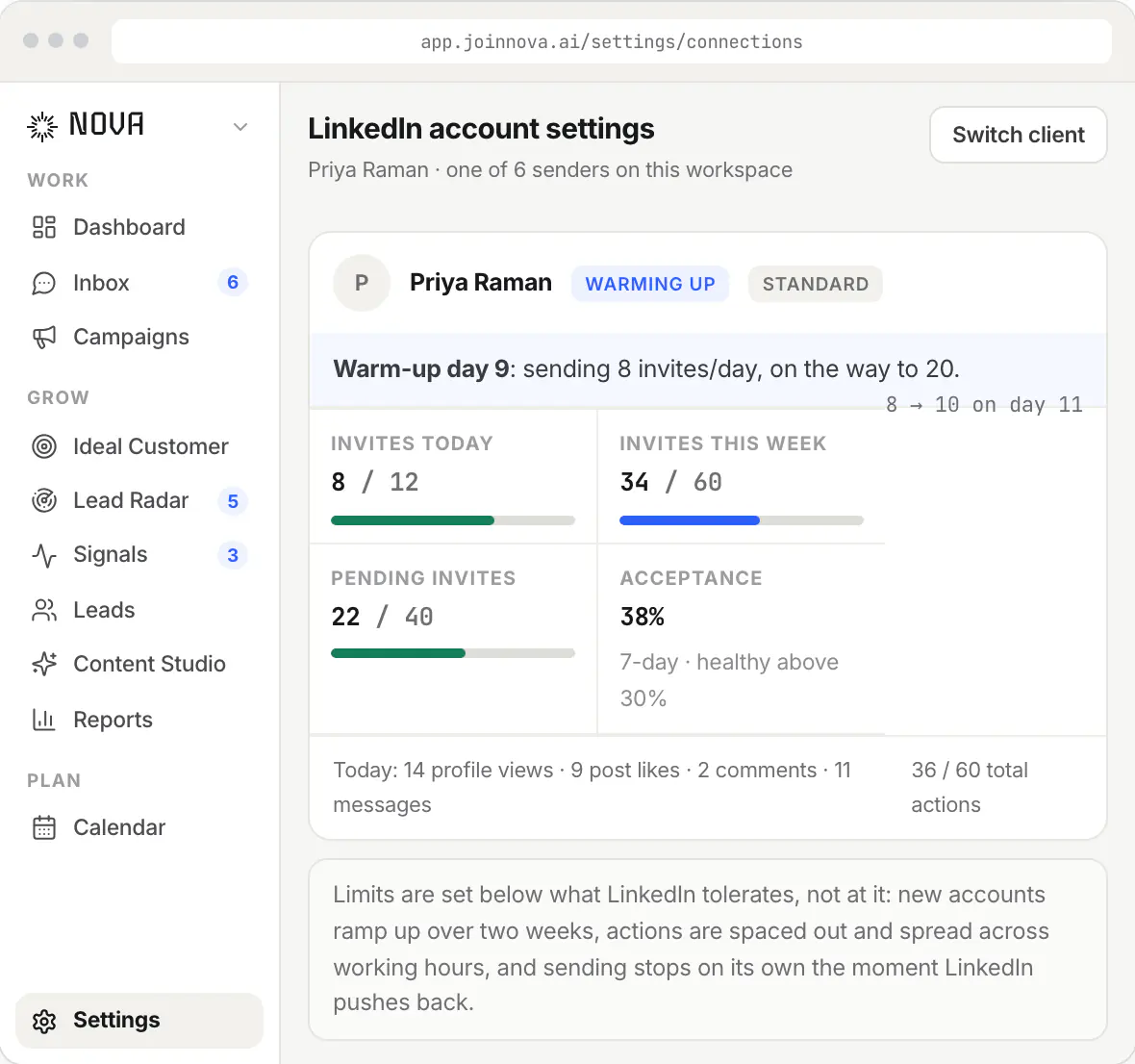Screen dimensions: 1135x1064
Task: Click the GROW section header
Action: coord(58,397)
